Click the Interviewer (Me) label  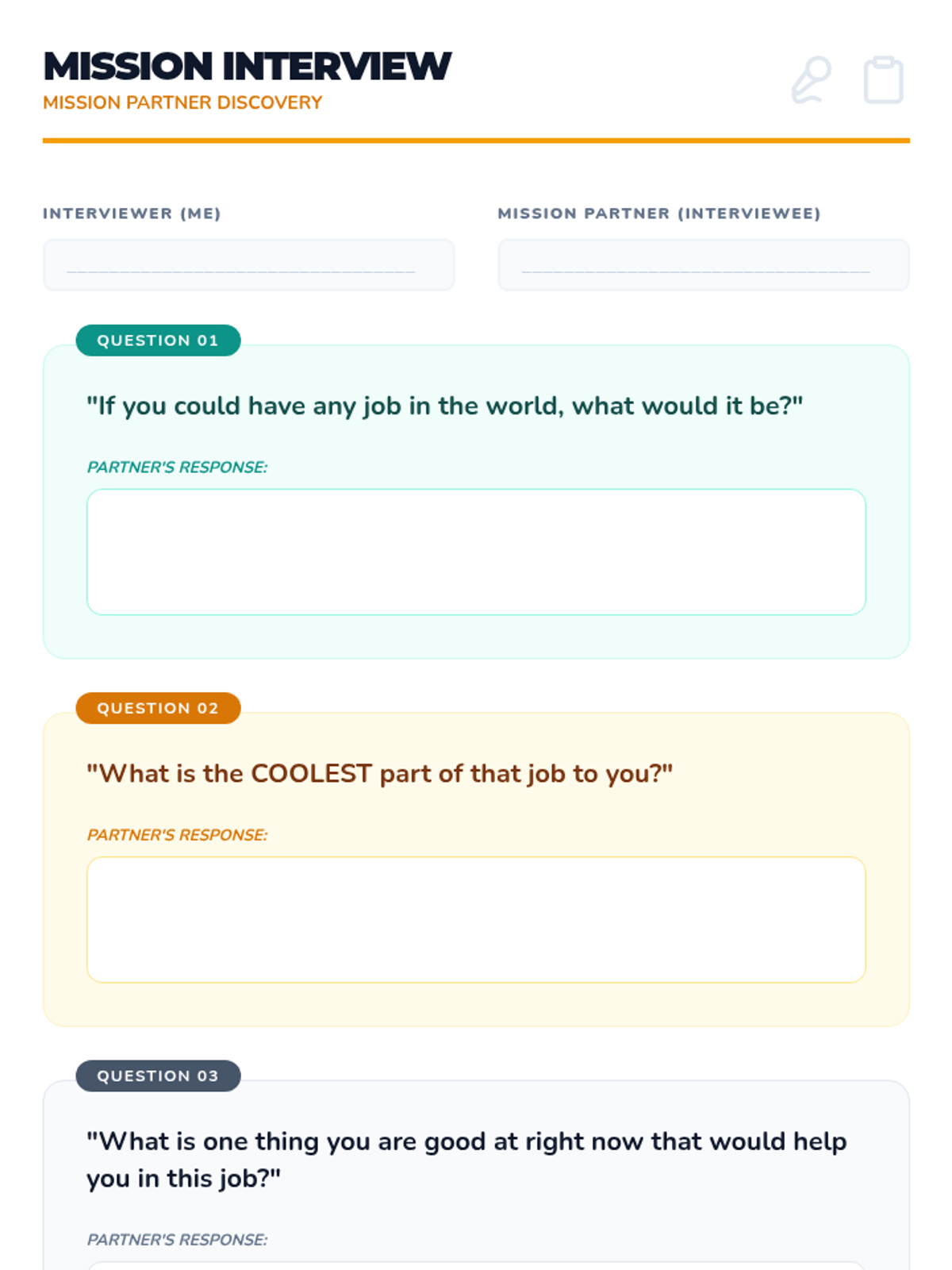click(x=132, y=214)
